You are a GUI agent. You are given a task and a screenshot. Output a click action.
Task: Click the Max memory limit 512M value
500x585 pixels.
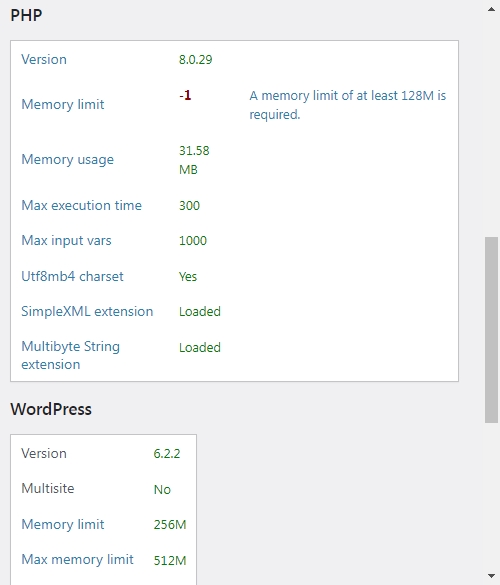click(170, 560)
